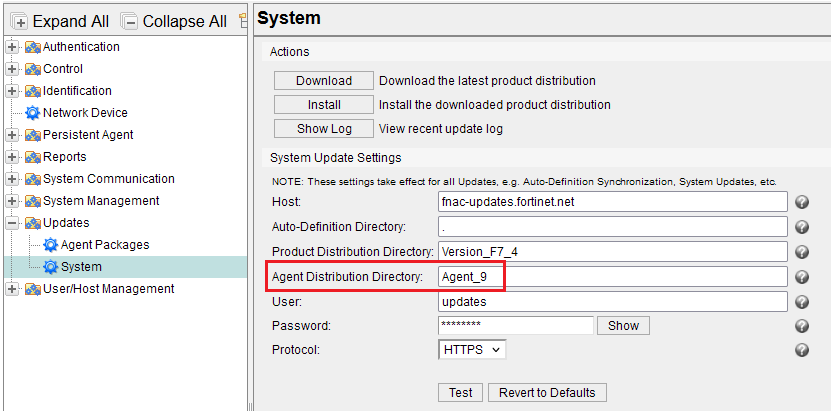The width and height of the screenshot is (831, 411).
Task: Click the Network Device gear icon
Action: [32, 113]
